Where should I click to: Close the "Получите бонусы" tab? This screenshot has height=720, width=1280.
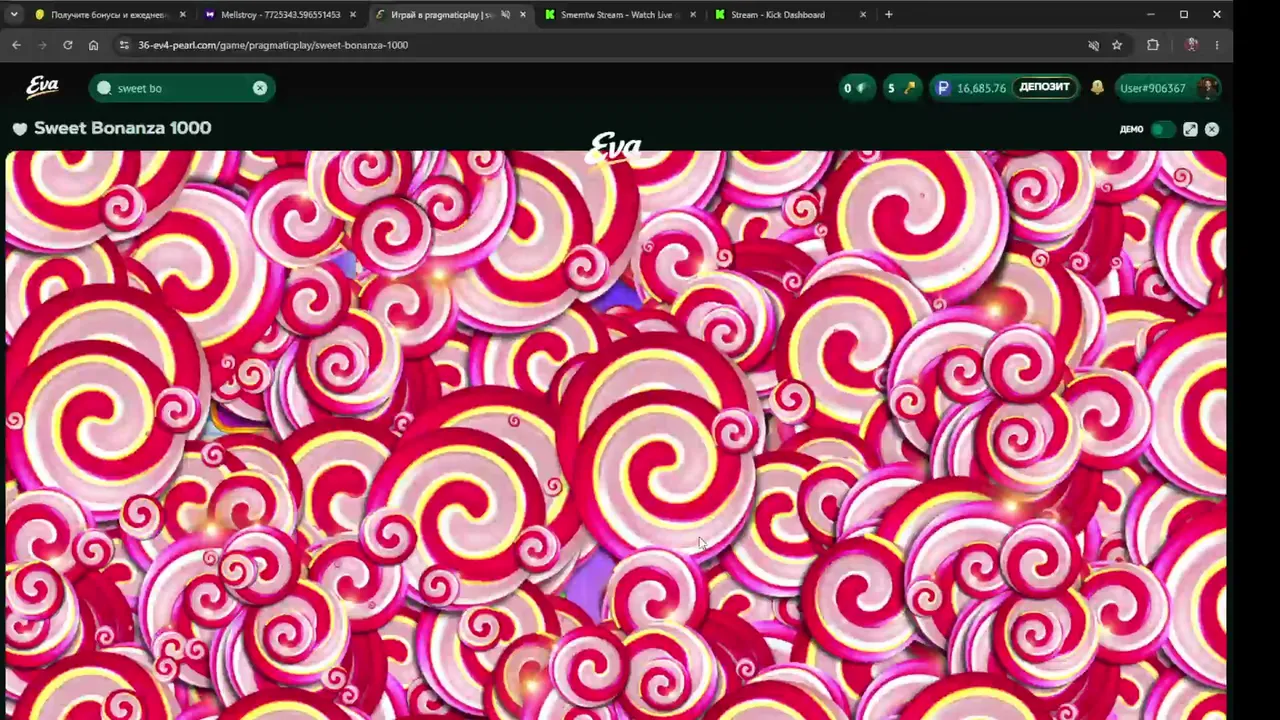coord(182,15)
